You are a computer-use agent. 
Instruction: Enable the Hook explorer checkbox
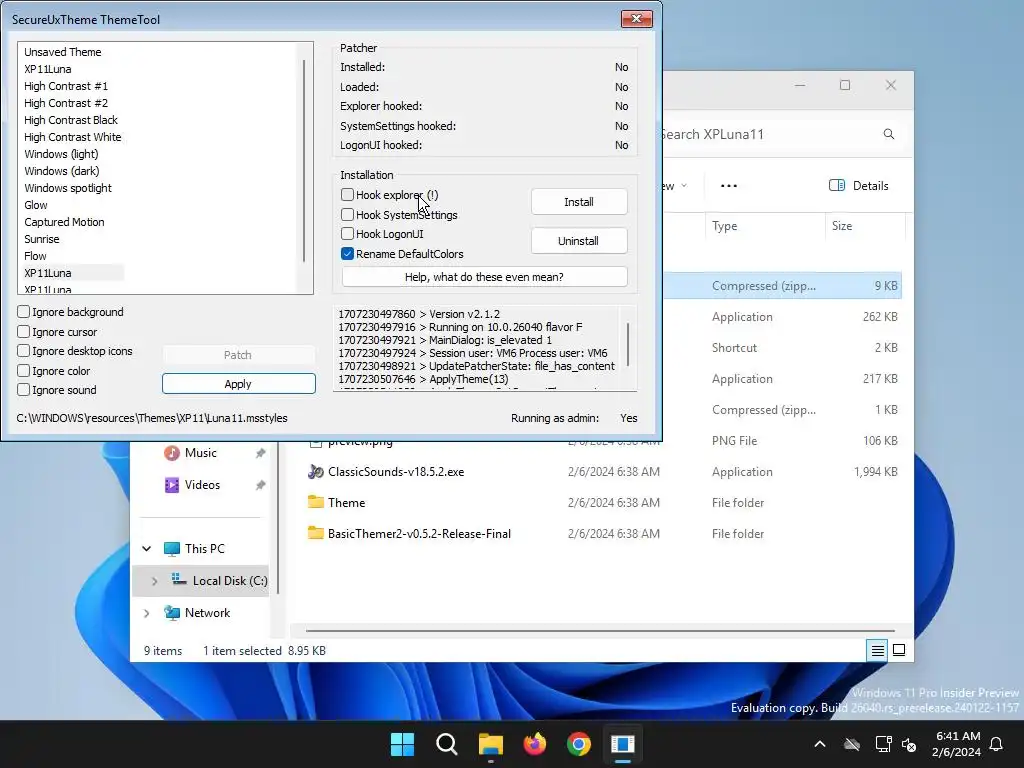347,195
